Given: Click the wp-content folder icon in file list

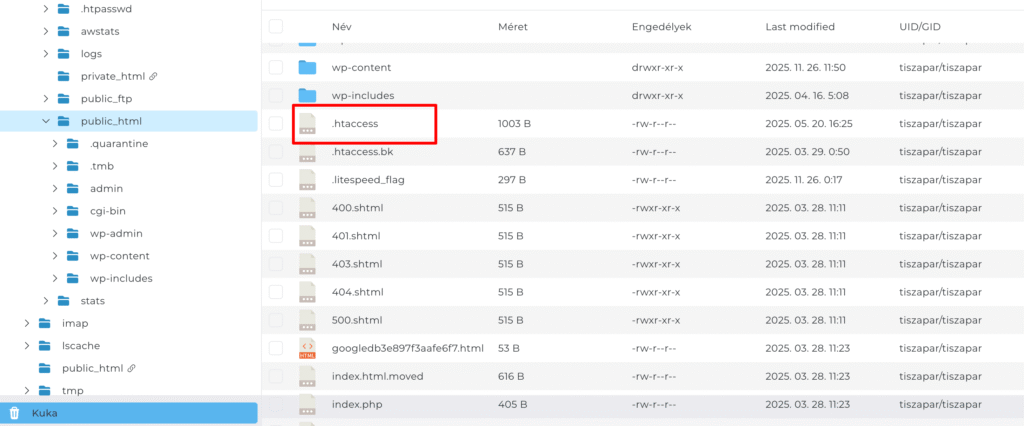Looking at the screenshot, I should (307, 67).
